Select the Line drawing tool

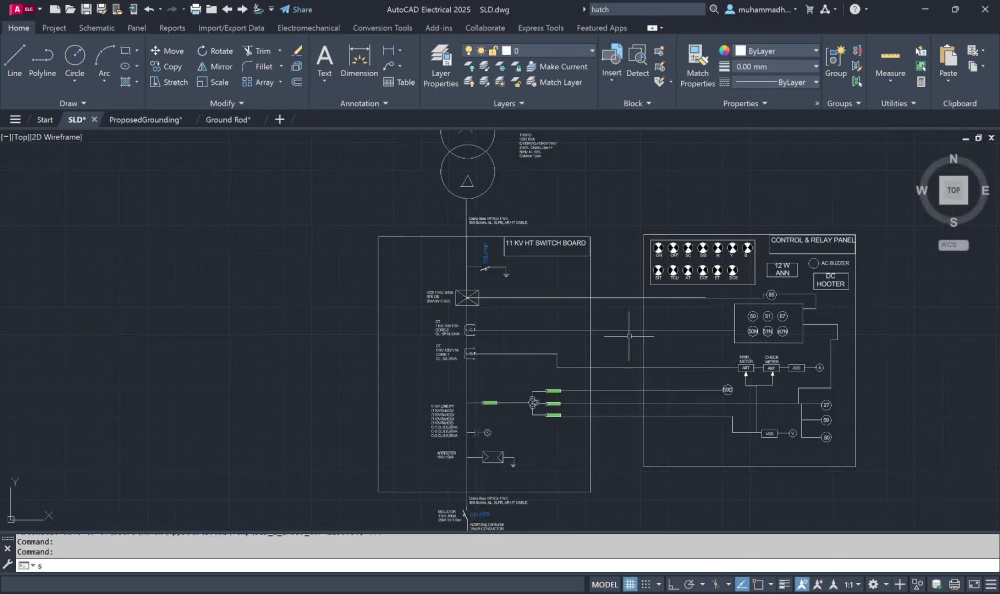(x=15, y=61)
